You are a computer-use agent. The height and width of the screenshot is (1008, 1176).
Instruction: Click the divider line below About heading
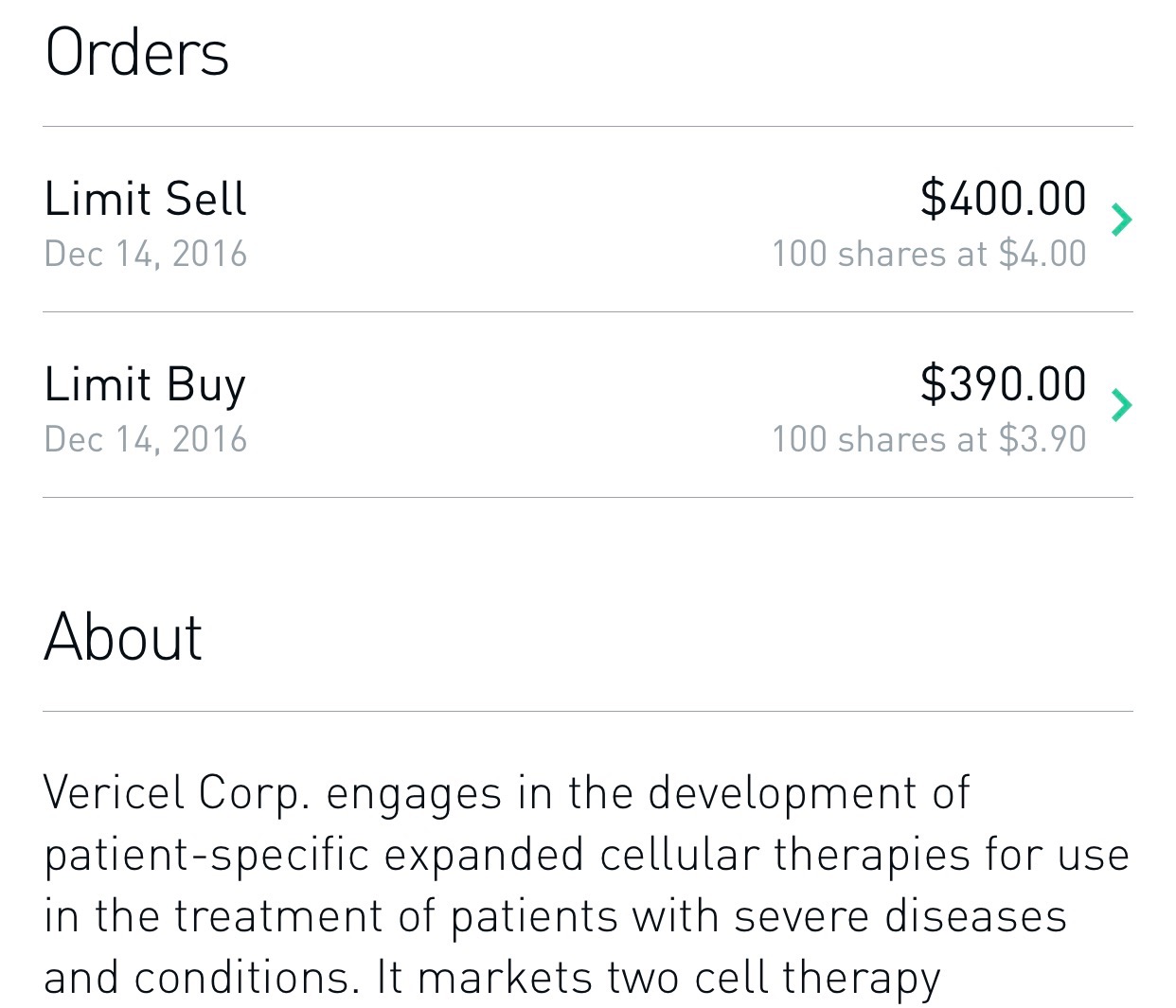[x=587, y=712]
